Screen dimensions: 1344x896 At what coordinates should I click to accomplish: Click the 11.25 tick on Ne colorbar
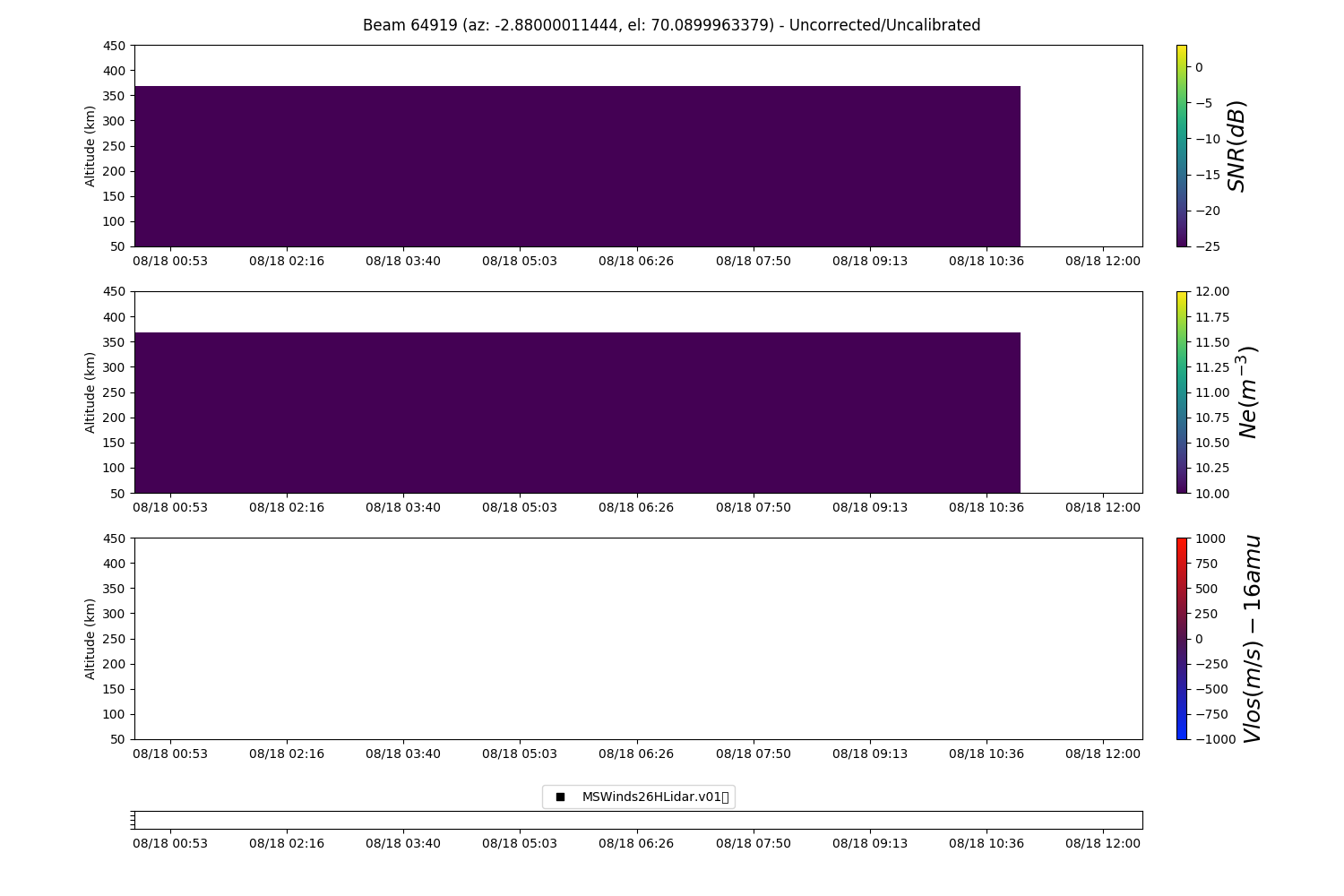[x=1211, y=366]
